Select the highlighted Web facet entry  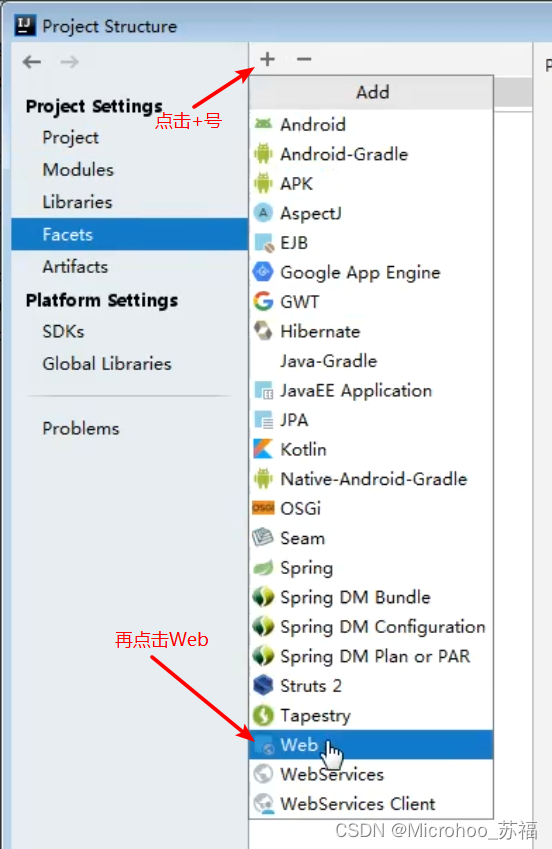371,744
